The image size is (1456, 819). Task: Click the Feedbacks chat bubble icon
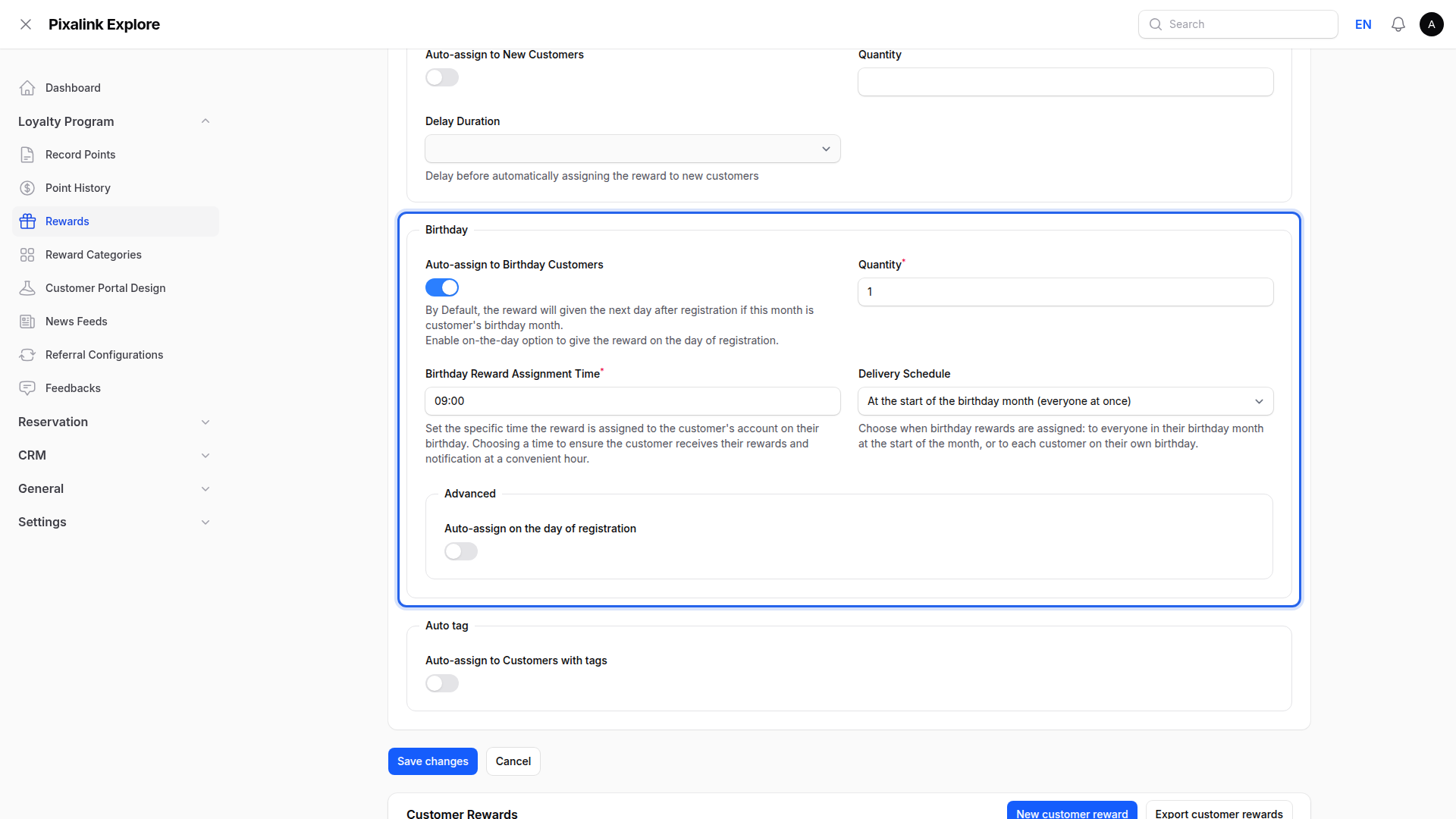27,388
